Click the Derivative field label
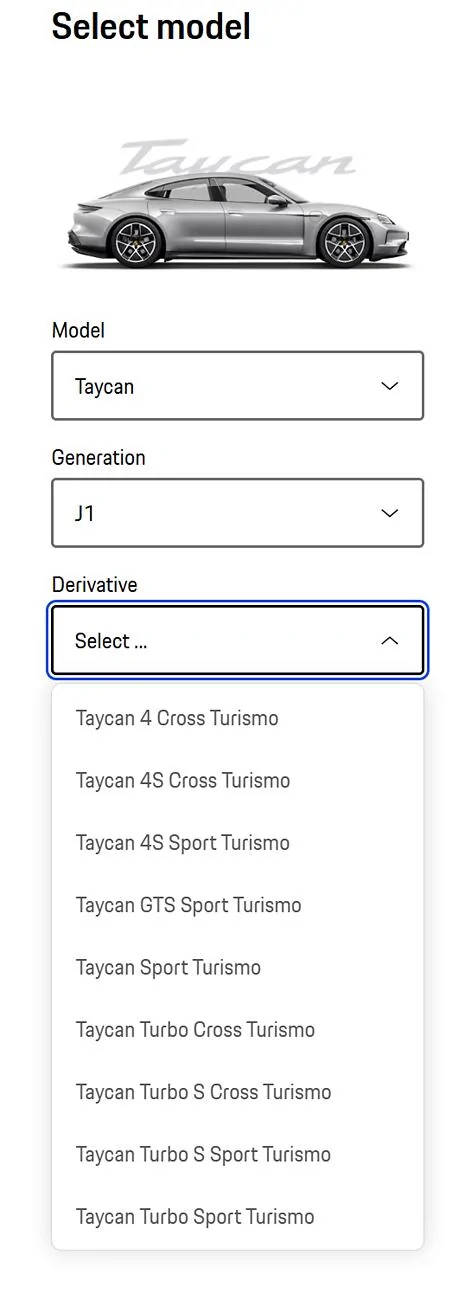This screenshot has height=1300, width=465. pos(95,585)
